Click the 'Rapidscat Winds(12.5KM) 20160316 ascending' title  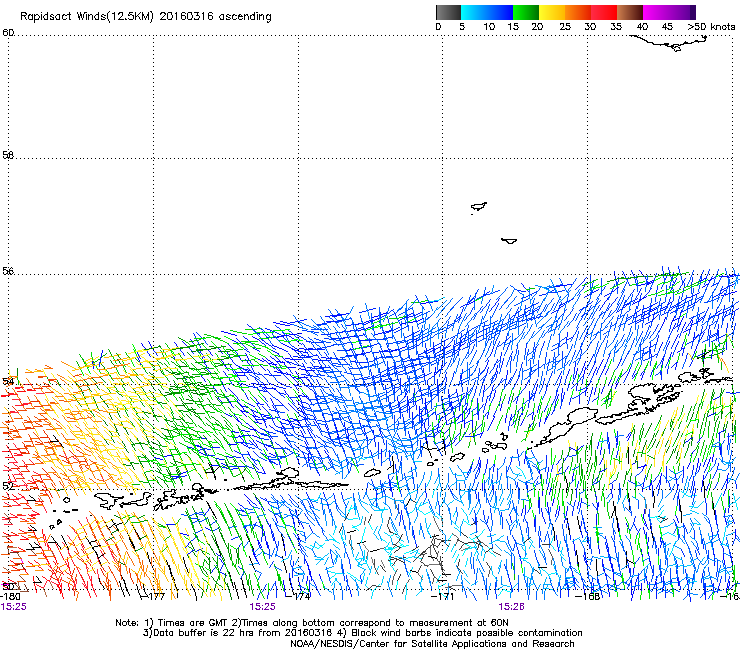click(x=146, y=17)
